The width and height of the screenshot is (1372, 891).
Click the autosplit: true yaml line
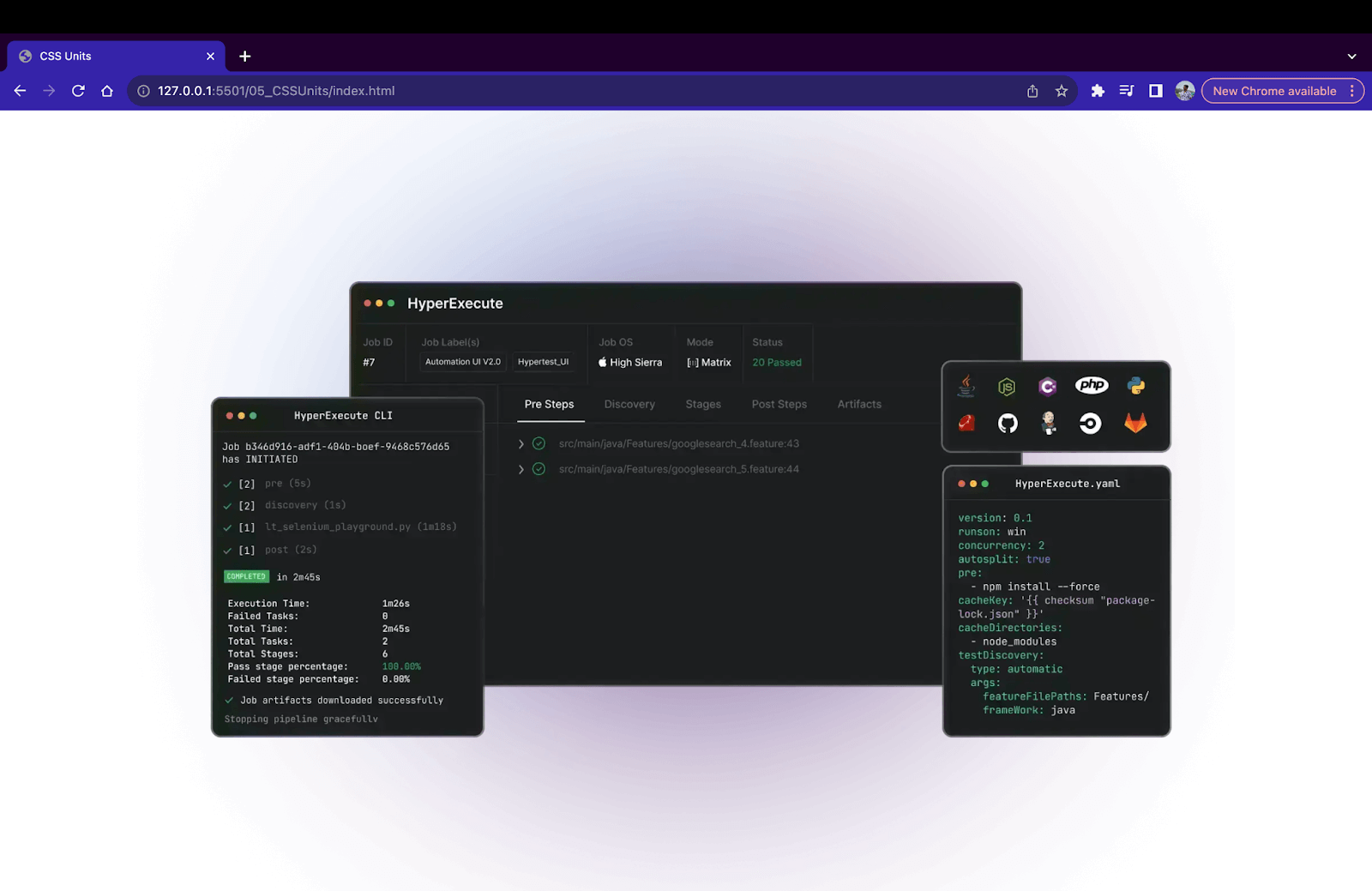click(1004, 559)
